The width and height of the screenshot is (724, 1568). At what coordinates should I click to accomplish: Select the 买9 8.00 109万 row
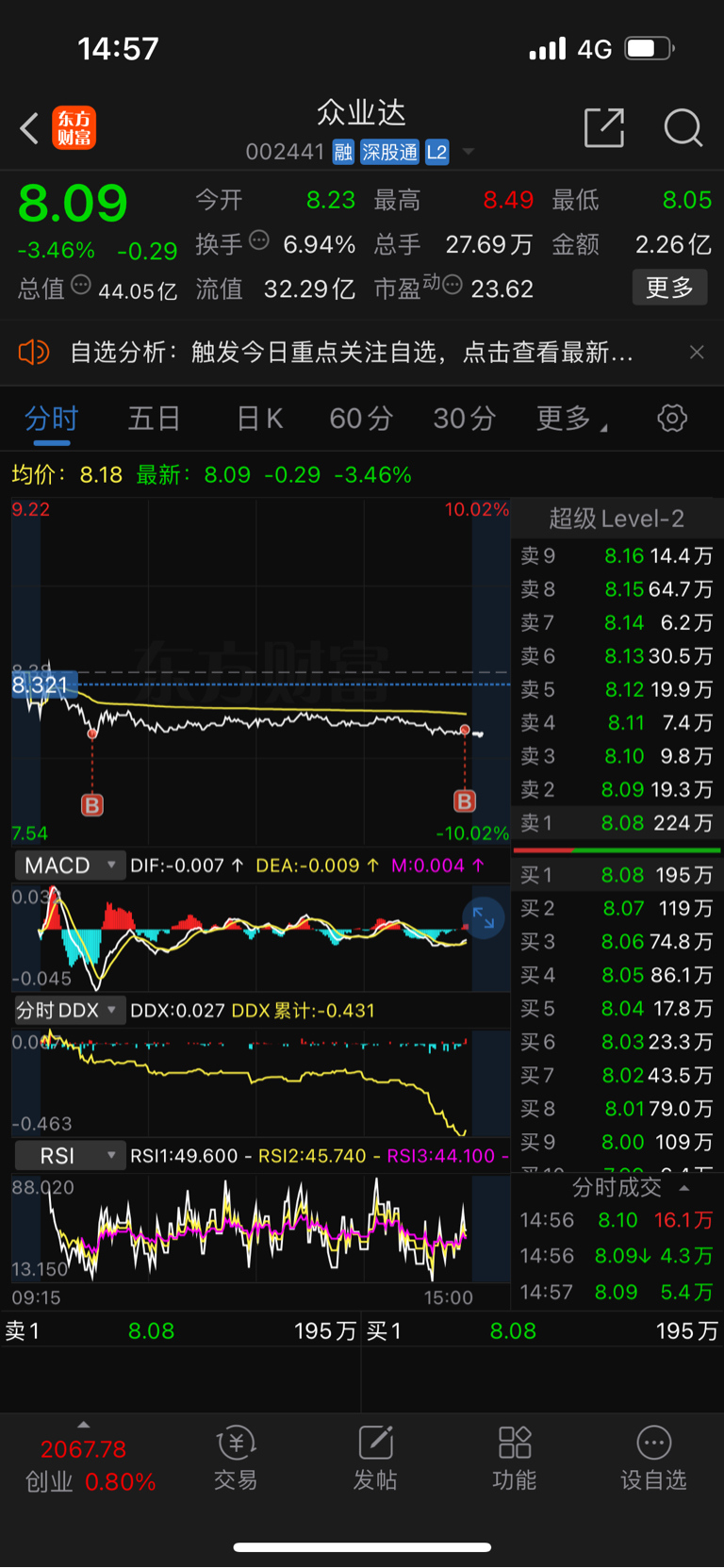point(617,1143)
